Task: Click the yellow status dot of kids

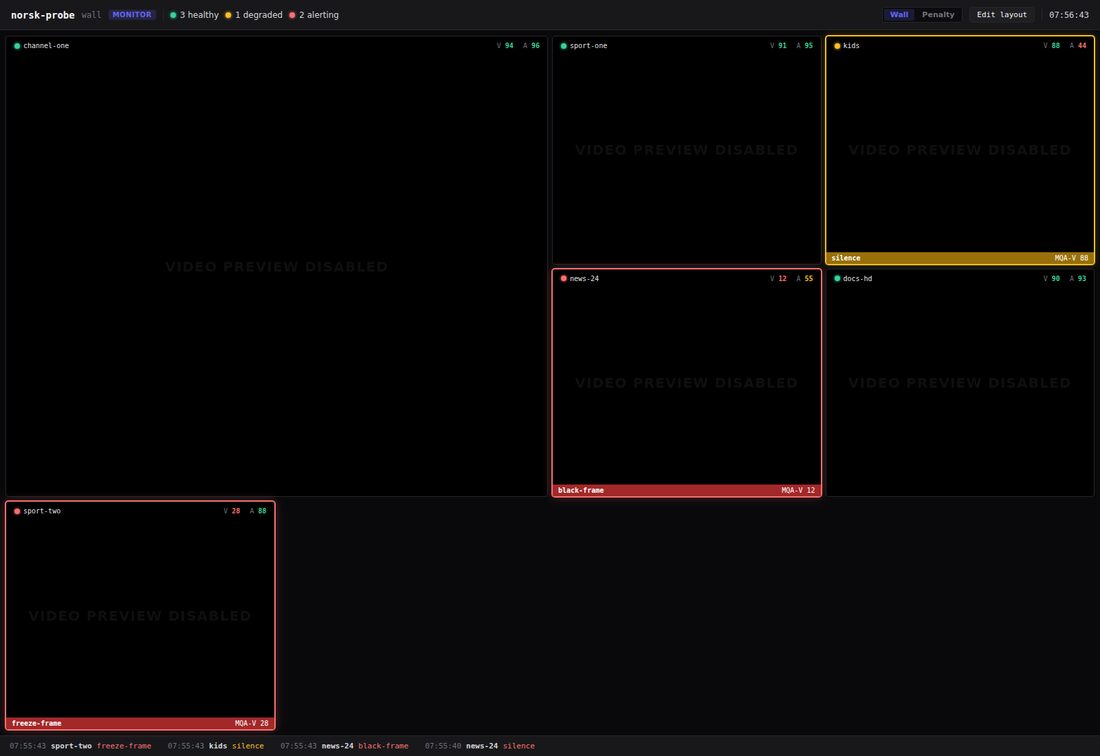Action: [x=837, y=46]
